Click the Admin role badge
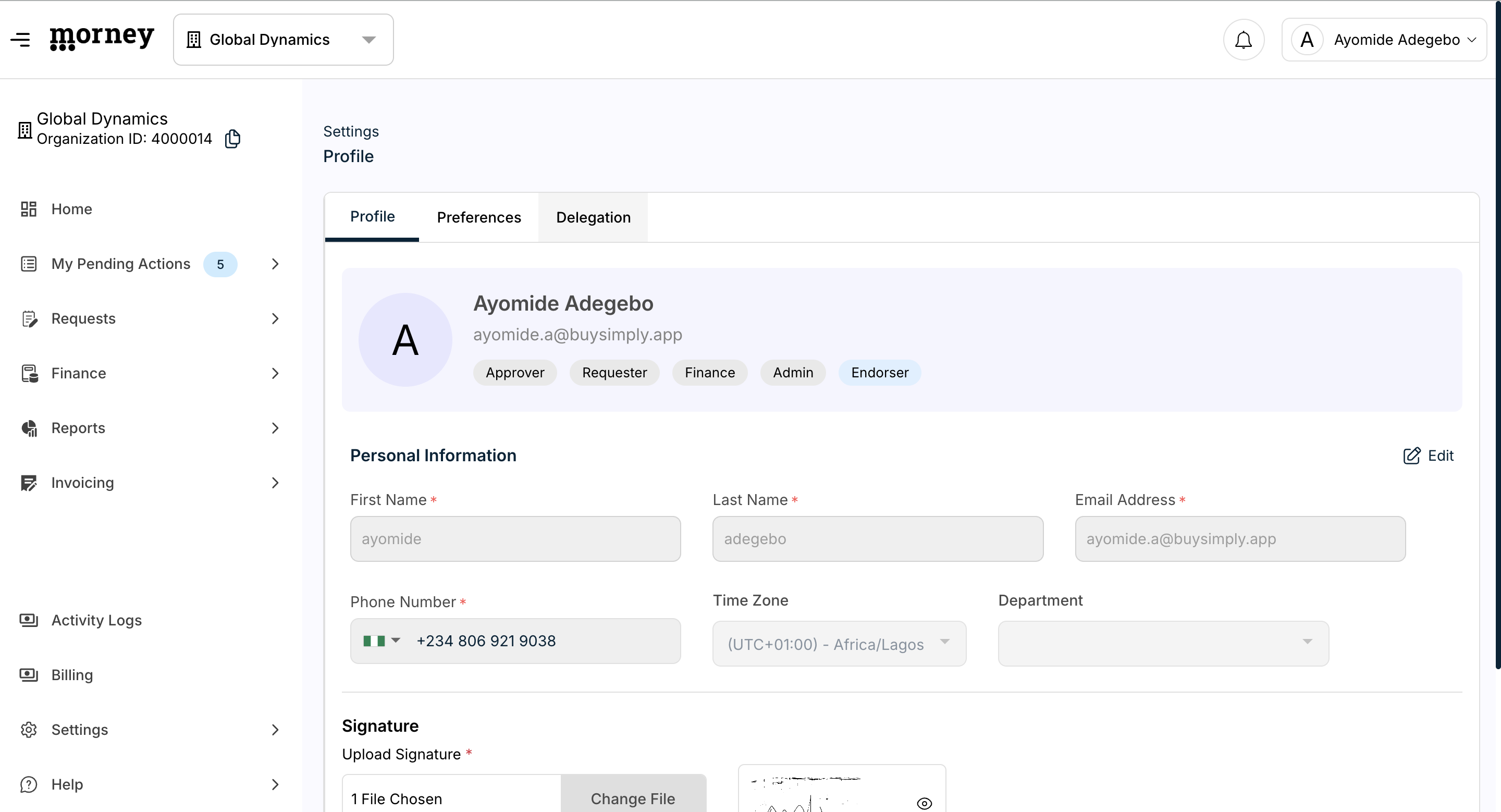Image resolution: width=1501 pixels, height=812 pixels. [793, 373]
